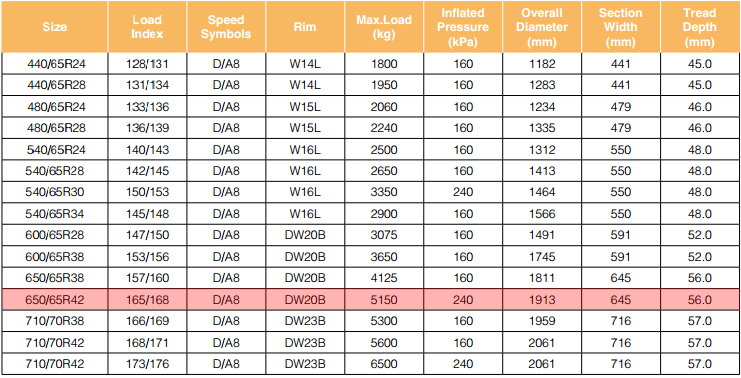
Task: Select the Max.Load (kg) header
Action: (x=384, y=26)
